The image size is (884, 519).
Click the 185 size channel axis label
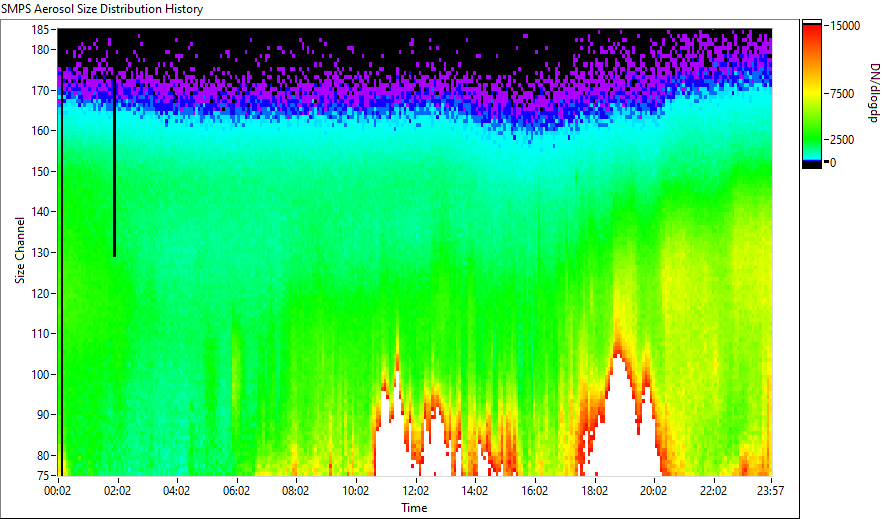pos(39,30)
